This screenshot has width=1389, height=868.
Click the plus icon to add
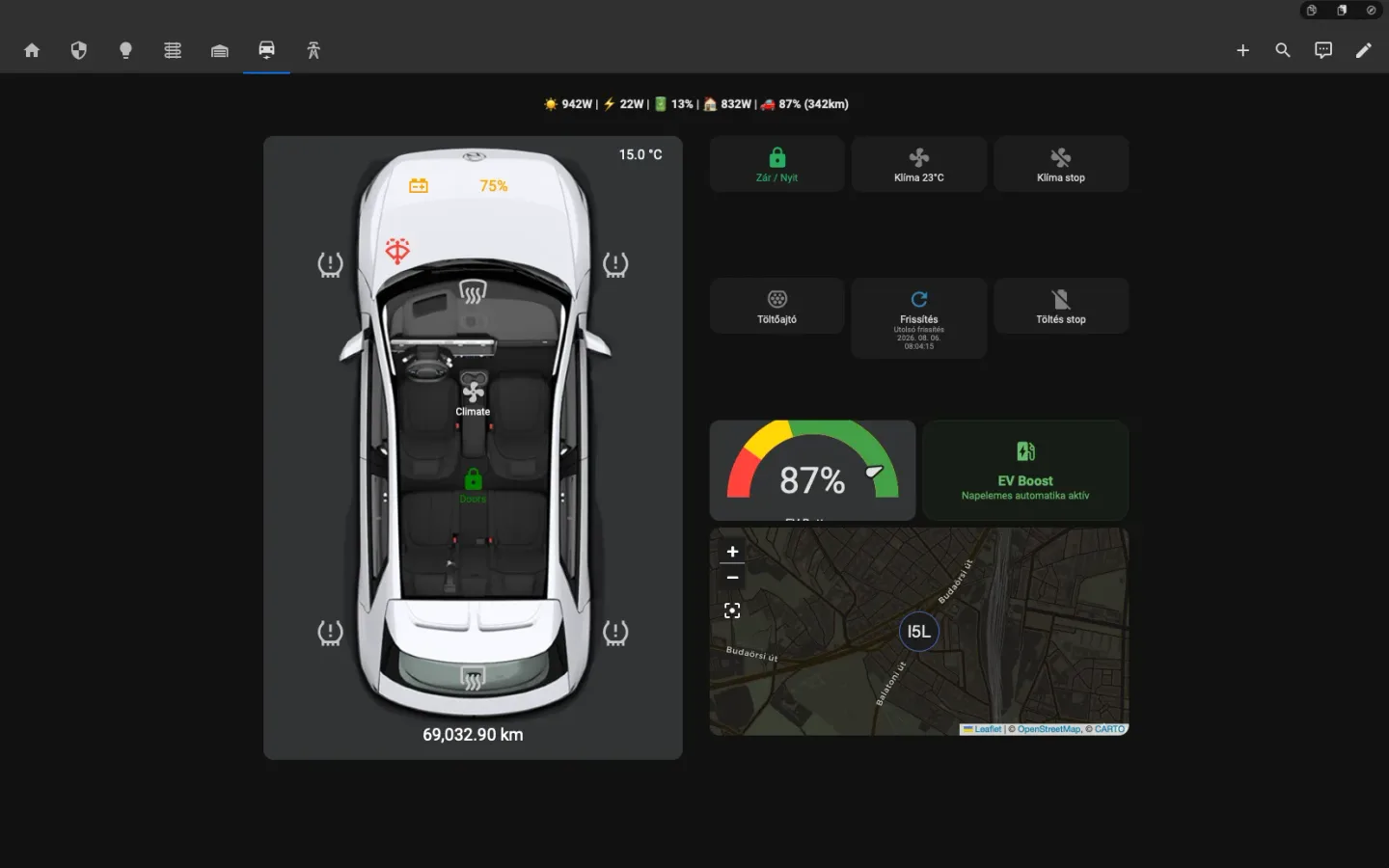click(x=1242, y=50)
